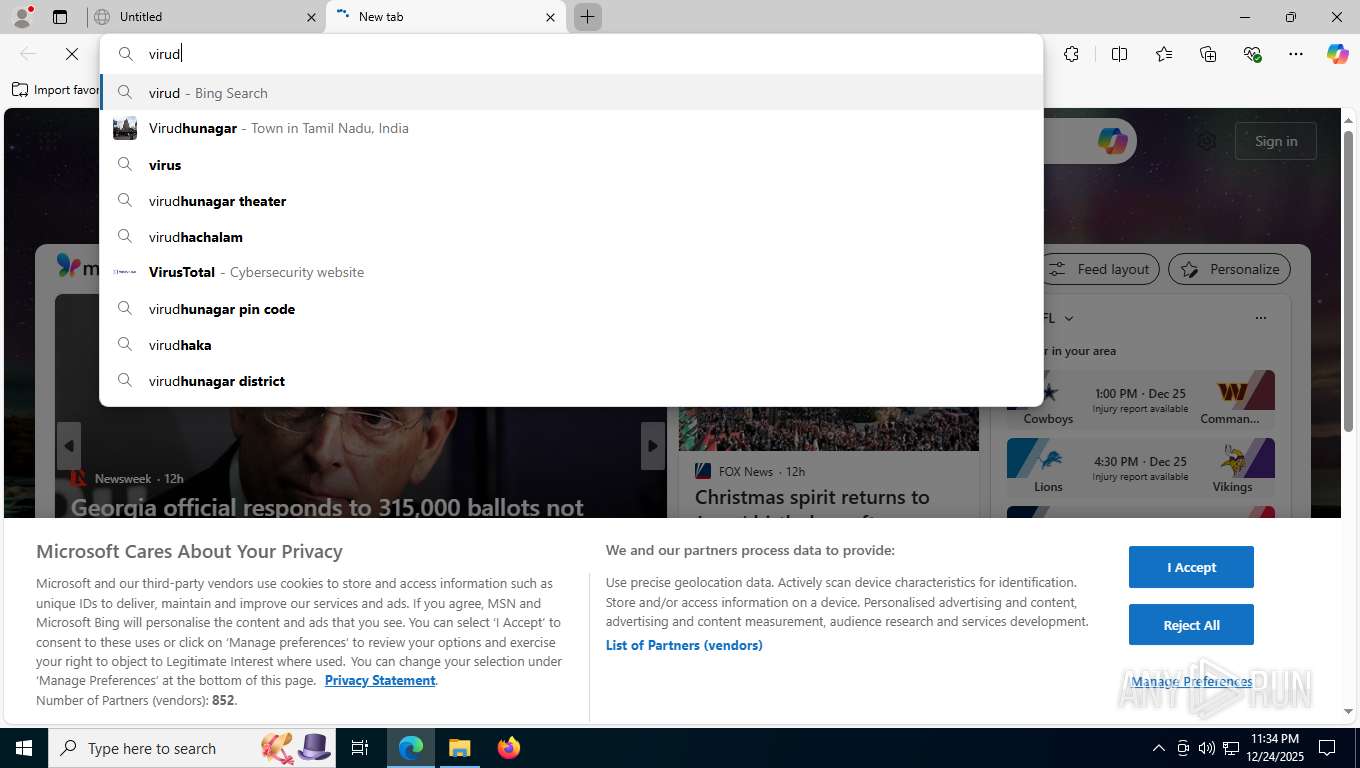Open Settings and more ellipsis menu
The image size is (1360, 768).
[x=1296, y=54]
